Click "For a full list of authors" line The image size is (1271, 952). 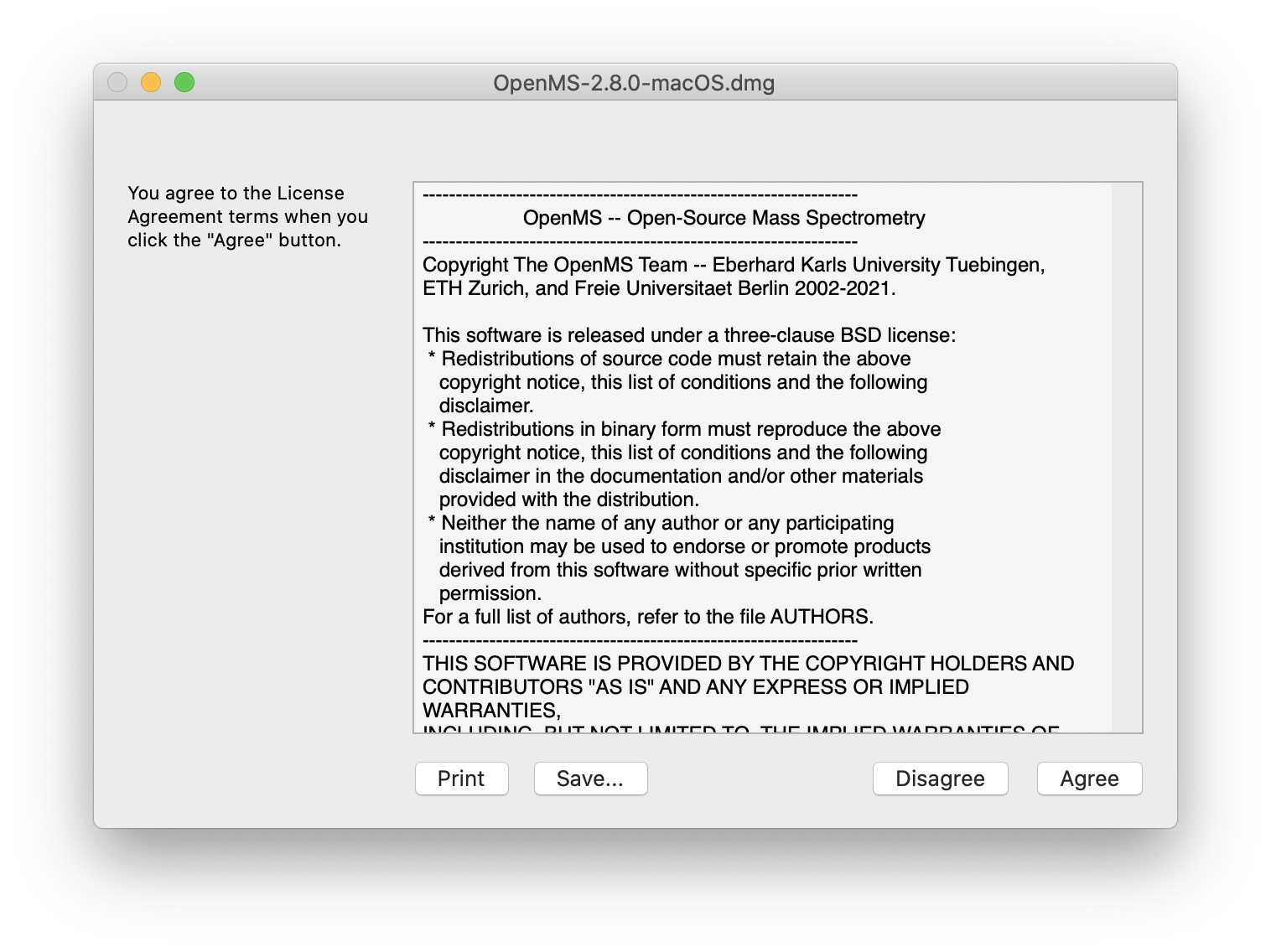[x=648, y=617]
